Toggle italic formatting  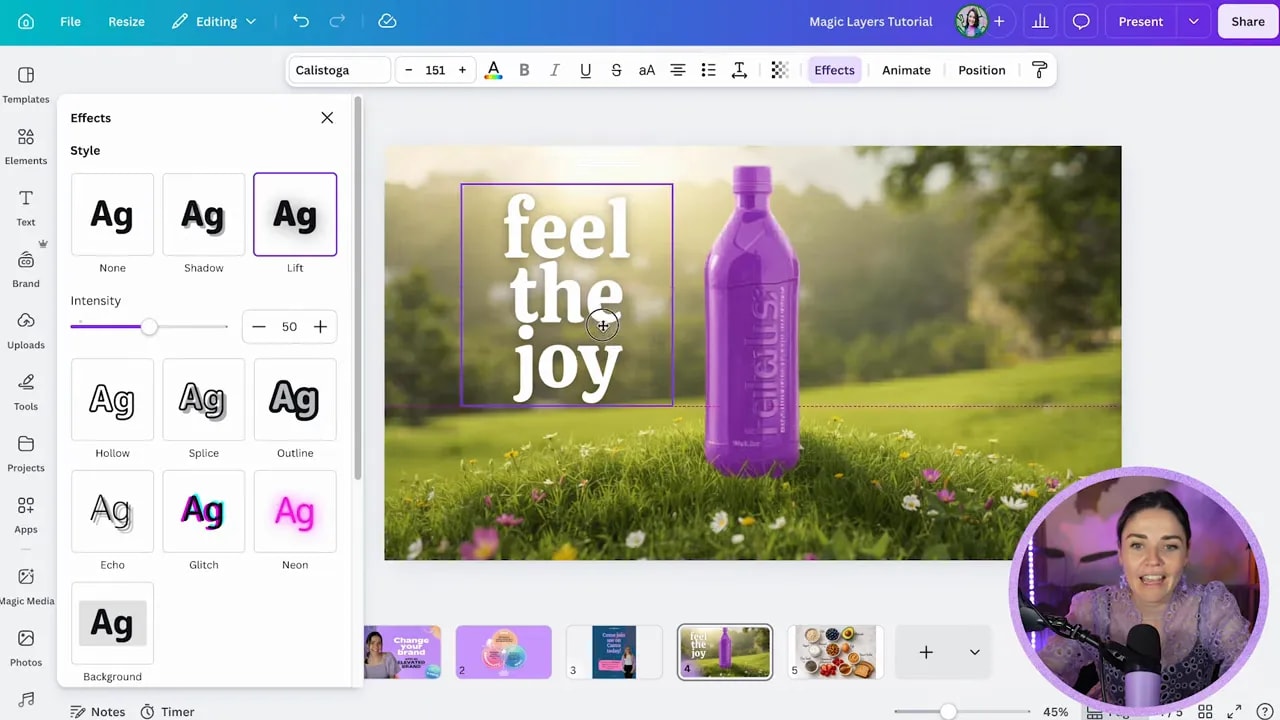555,70
